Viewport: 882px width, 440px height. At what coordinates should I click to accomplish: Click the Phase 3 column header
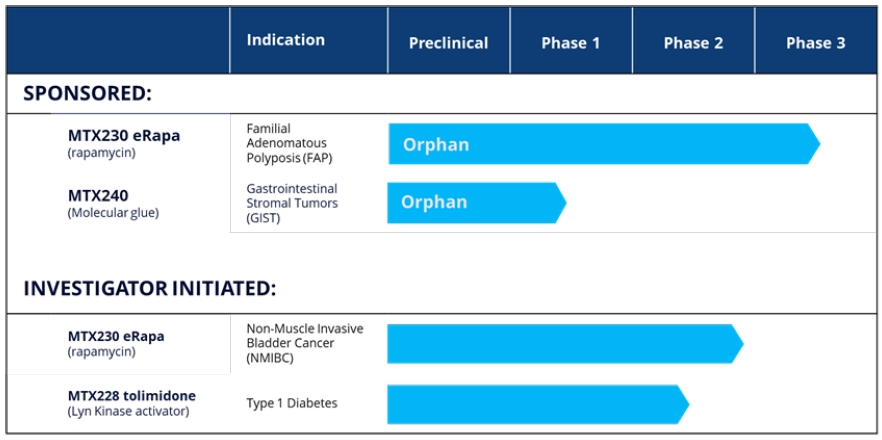[815, 43]
